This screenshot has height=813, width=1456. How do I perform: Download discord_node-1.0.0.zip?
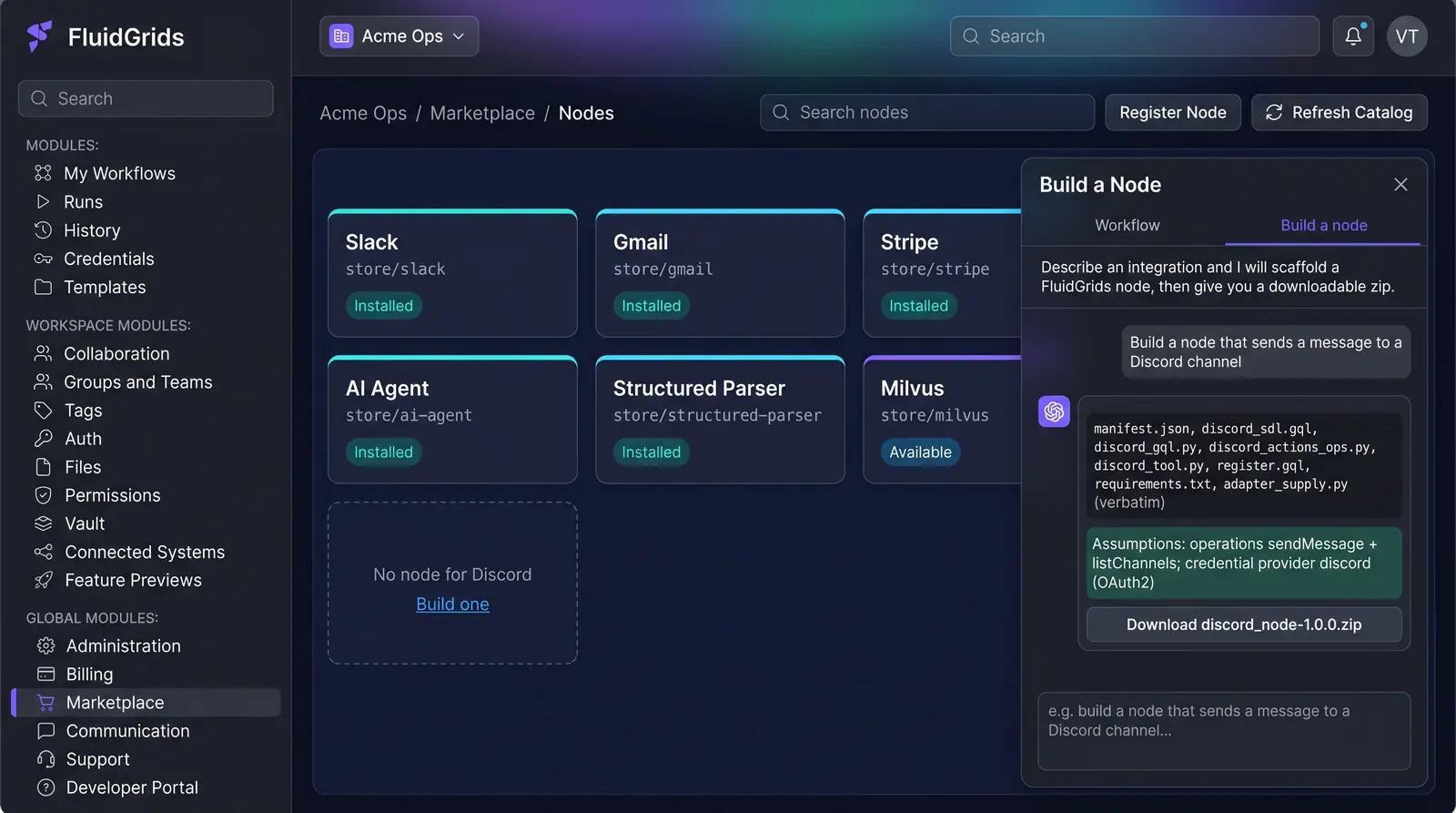point(1244,625)
